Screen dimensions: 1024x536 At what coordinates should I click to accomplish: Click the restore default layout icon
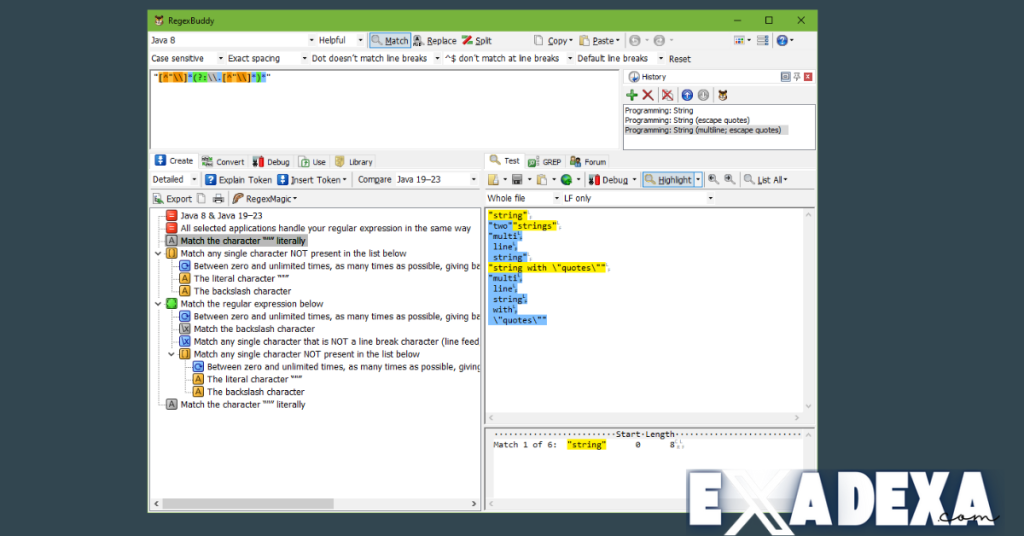762,40
